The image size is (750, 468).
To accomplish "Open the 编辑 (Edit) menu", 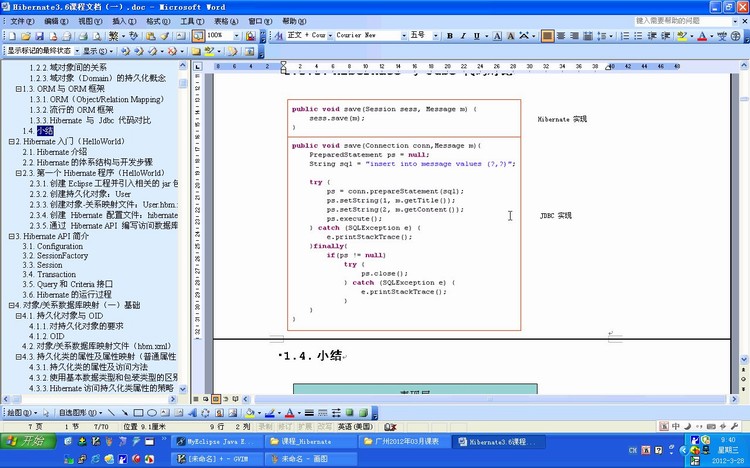I will click(x=56, y=21).
